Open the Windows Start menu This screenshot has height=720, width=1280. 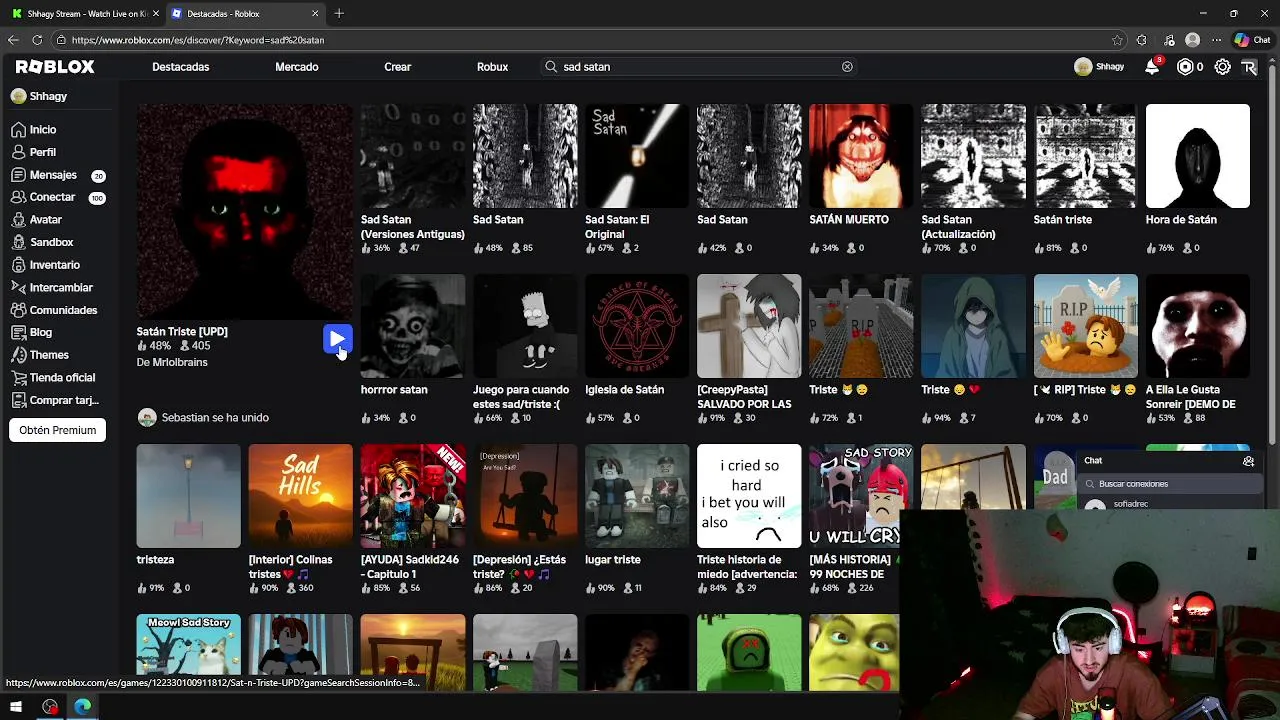pos(16,707)
